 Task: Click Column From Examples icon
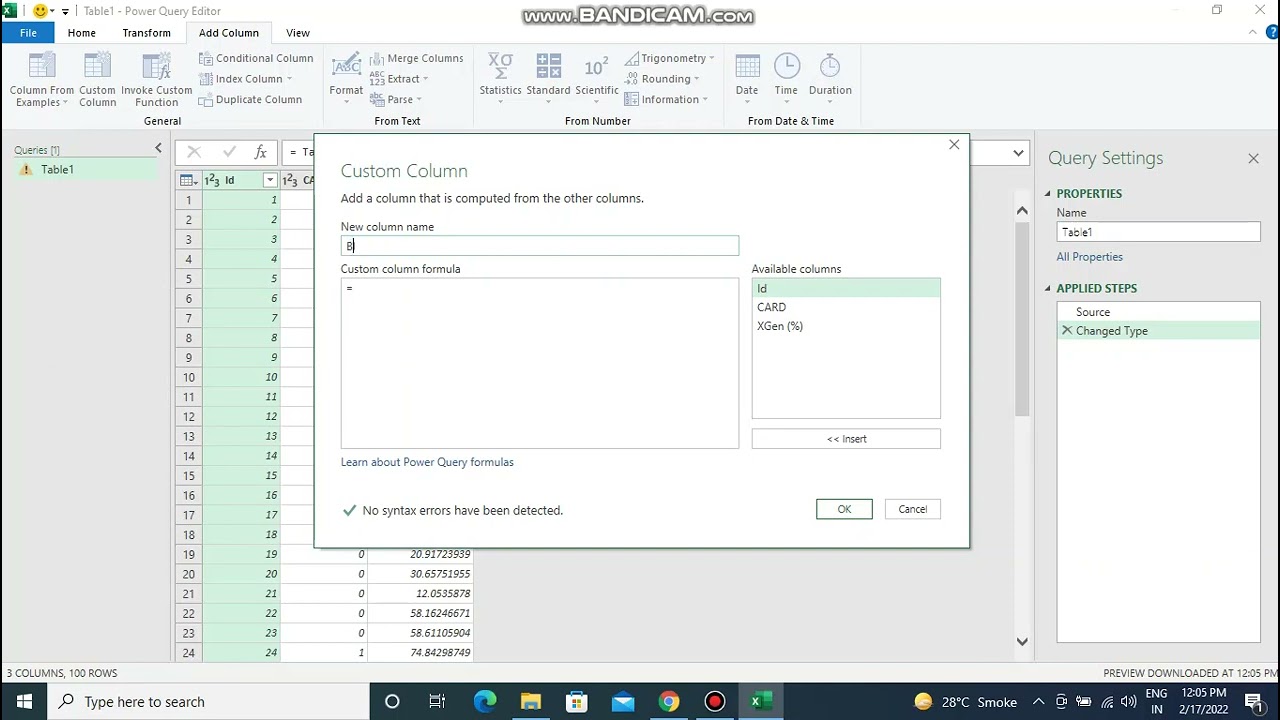42,66
